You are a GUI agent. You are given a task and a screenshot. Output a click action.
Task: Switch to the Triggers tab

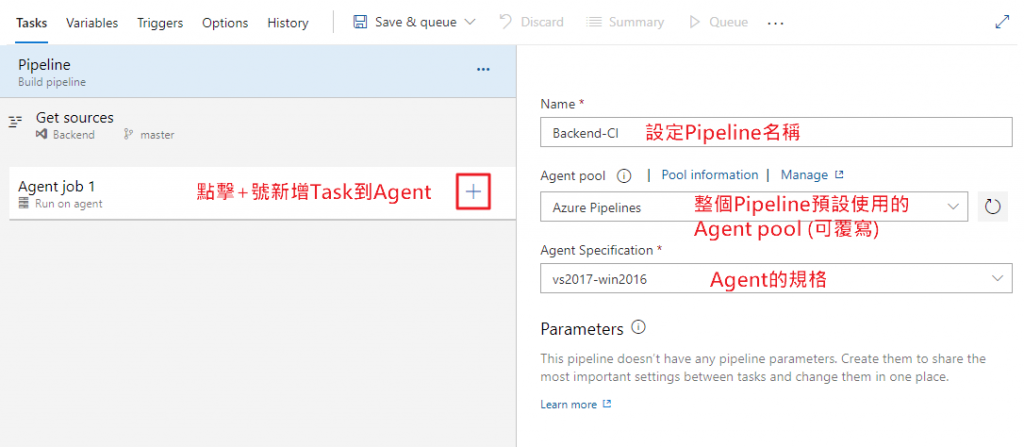[x=160, y=22]
